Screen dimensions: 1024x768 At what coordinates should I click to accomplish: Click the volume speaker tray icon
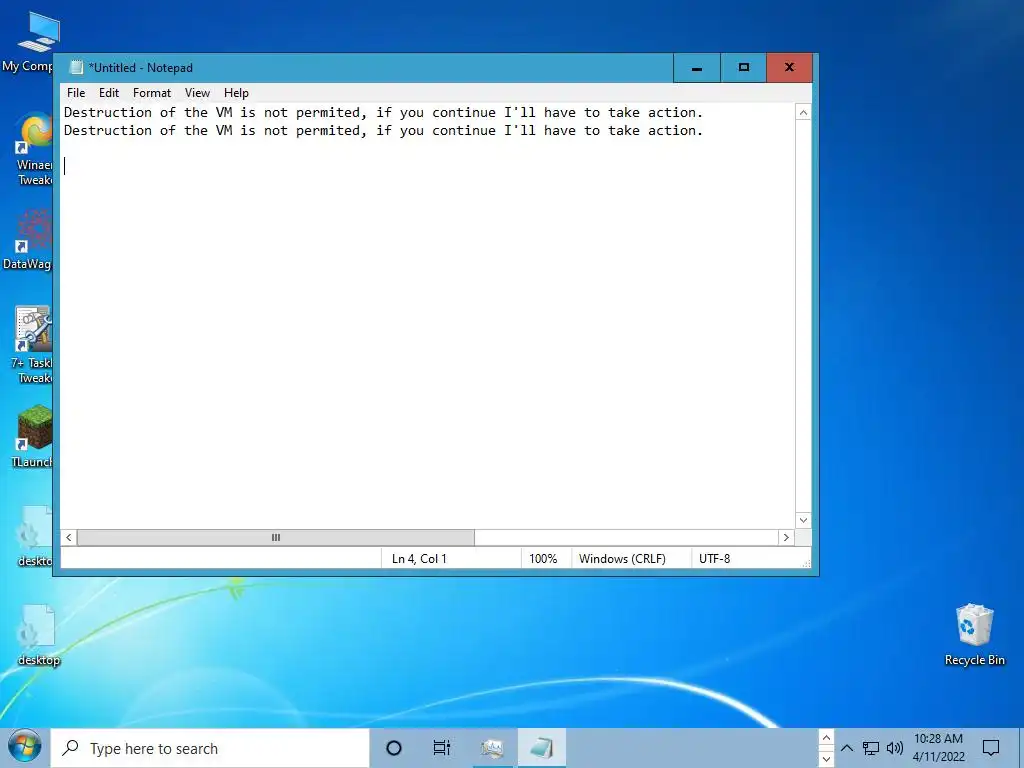(x=895, y=748)
